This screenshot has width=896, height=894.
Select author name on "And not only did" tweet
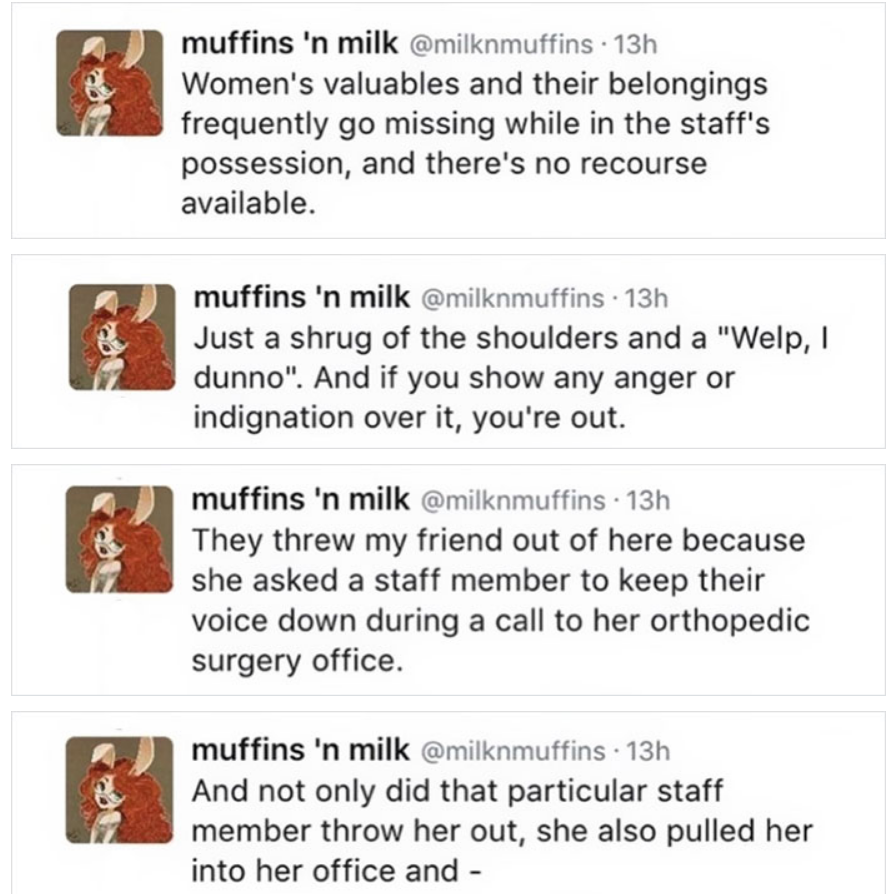click(301, 748)
